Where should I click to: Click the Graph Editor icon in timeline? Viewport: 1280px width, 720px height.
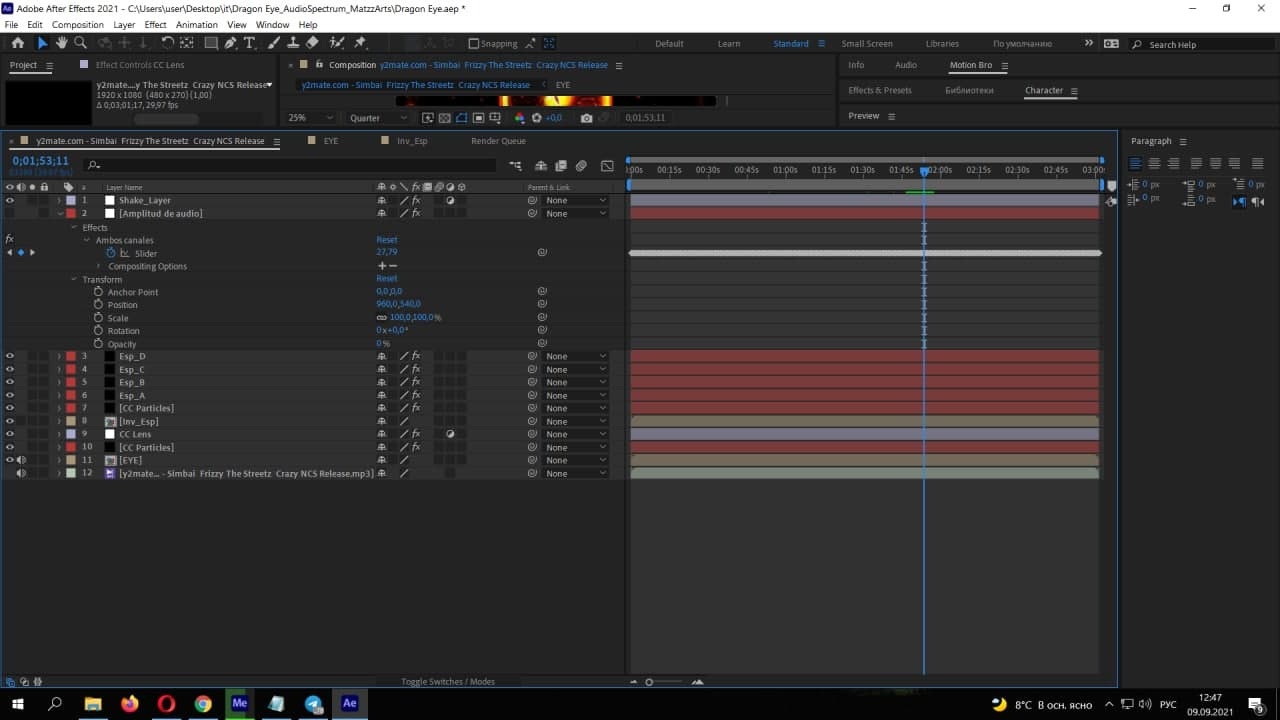pos(607,166)
